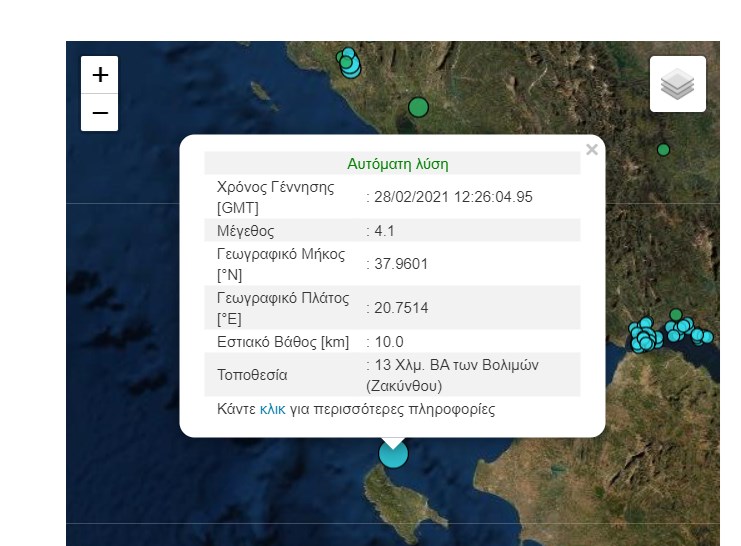Image resolution: width=741 pixels, height=546 pixels.
Task: Follow the blue 'κλικ' link for more information
Action: 272,409
